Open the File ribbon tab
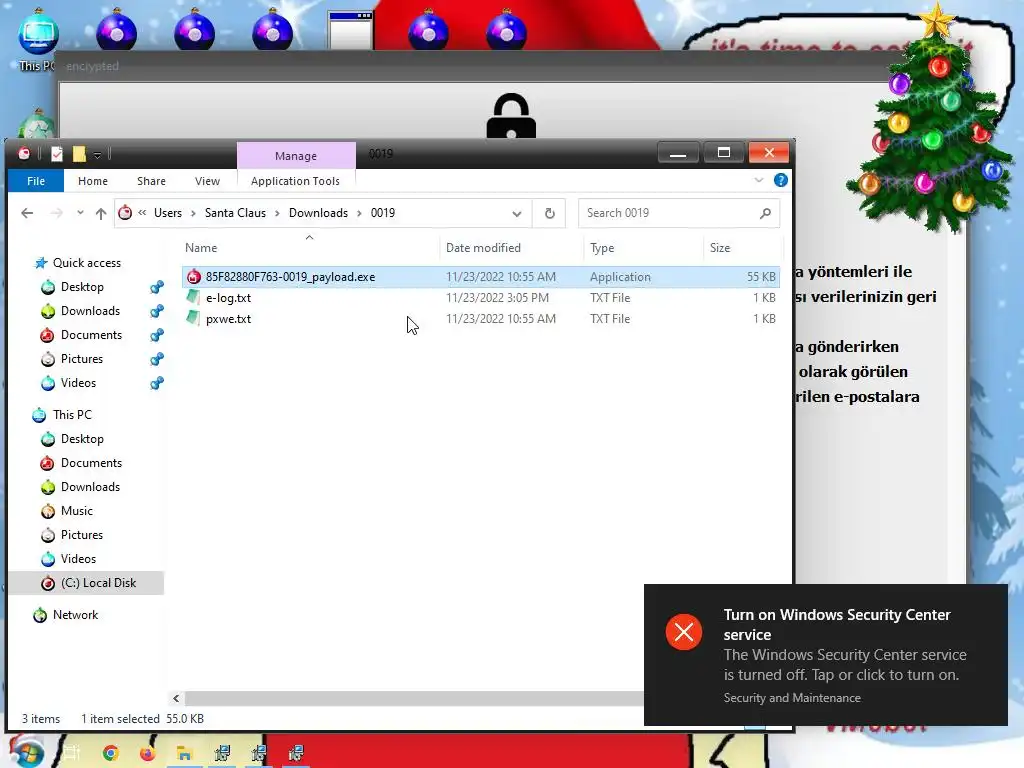The height and width of the screenshot is (768, 1024). (36, 181)
